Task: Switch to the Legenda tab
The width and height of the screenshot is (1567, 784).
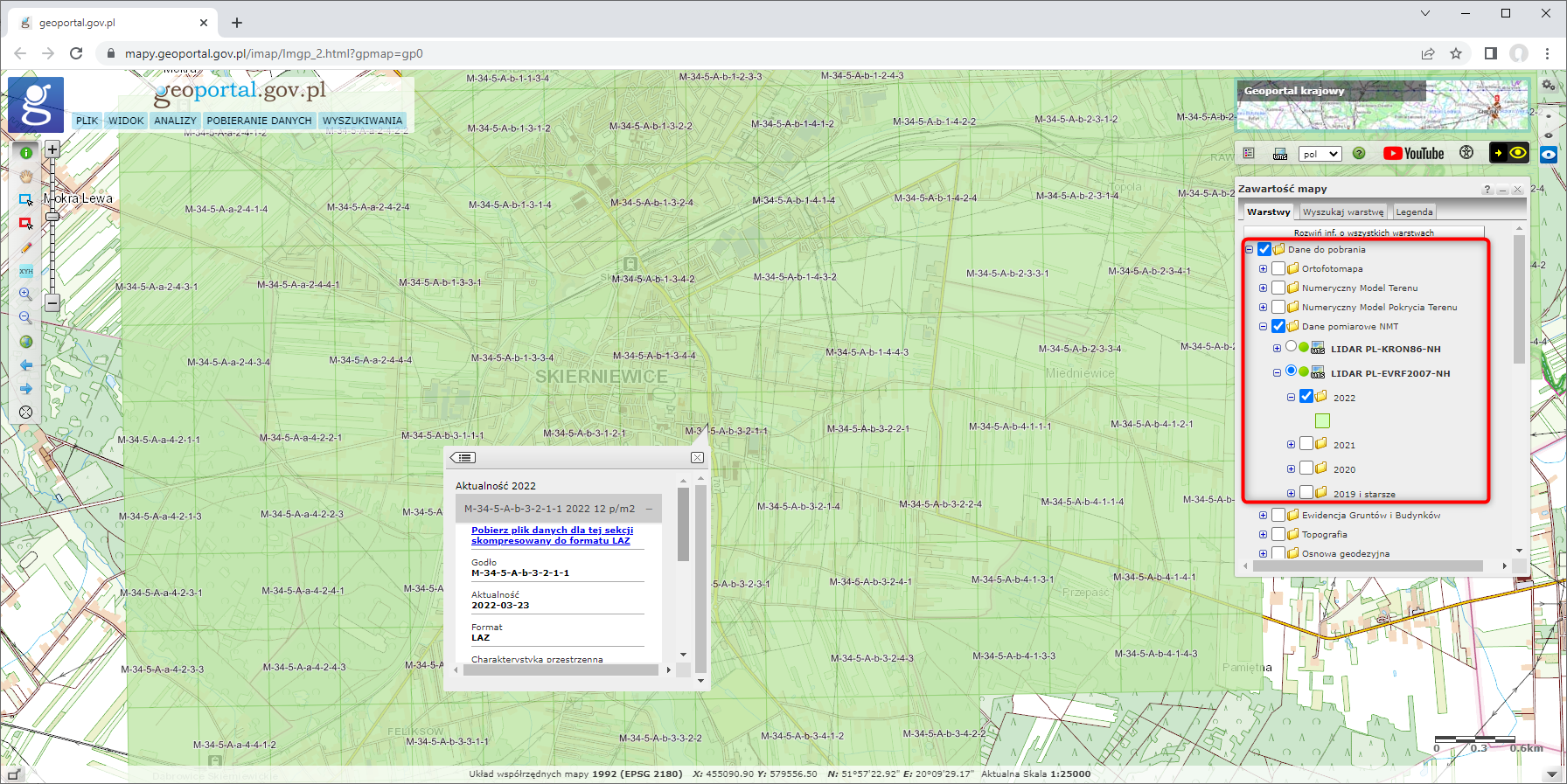Action: pyautogui.click(x=1414, y=212)
